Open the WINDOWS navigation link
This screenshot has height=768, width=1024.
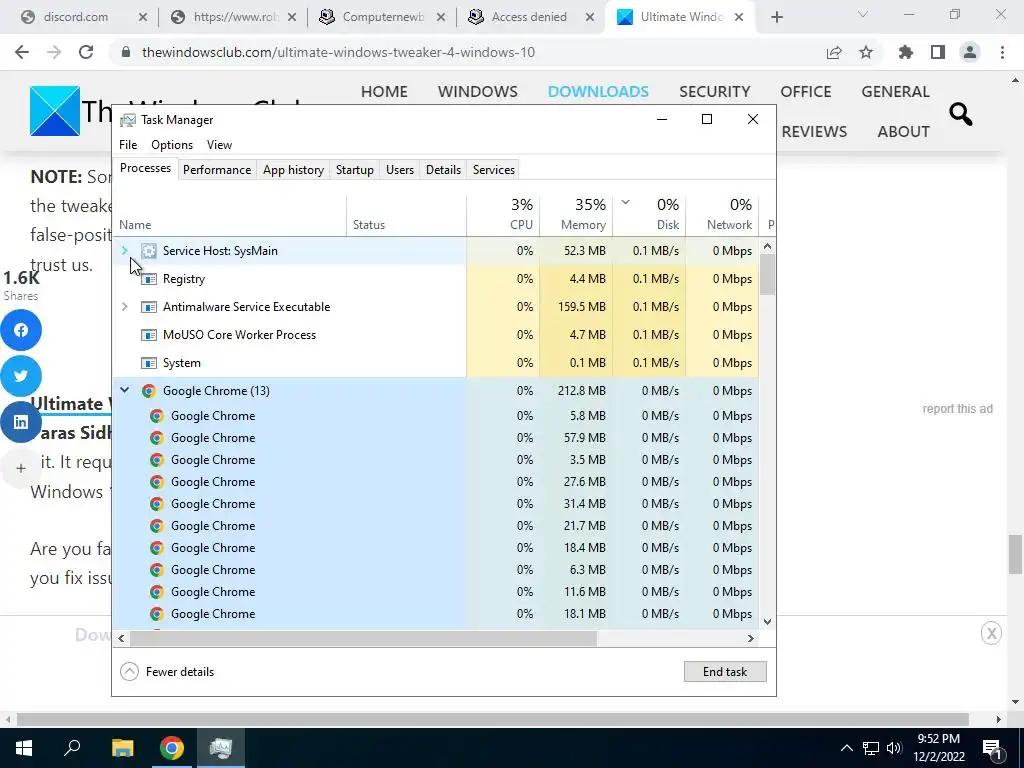coord(477,91)
